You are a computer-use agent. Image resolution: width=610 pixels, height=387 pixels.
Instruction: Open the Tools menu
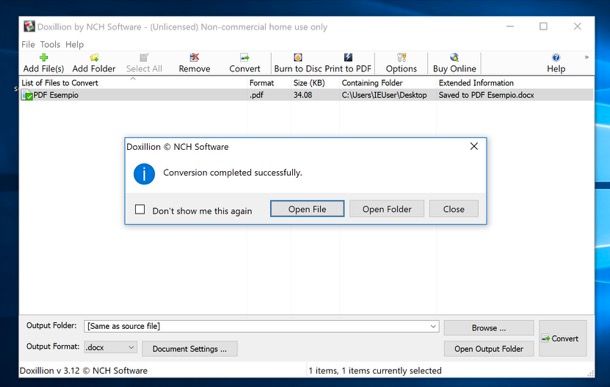tap(50, 44)
